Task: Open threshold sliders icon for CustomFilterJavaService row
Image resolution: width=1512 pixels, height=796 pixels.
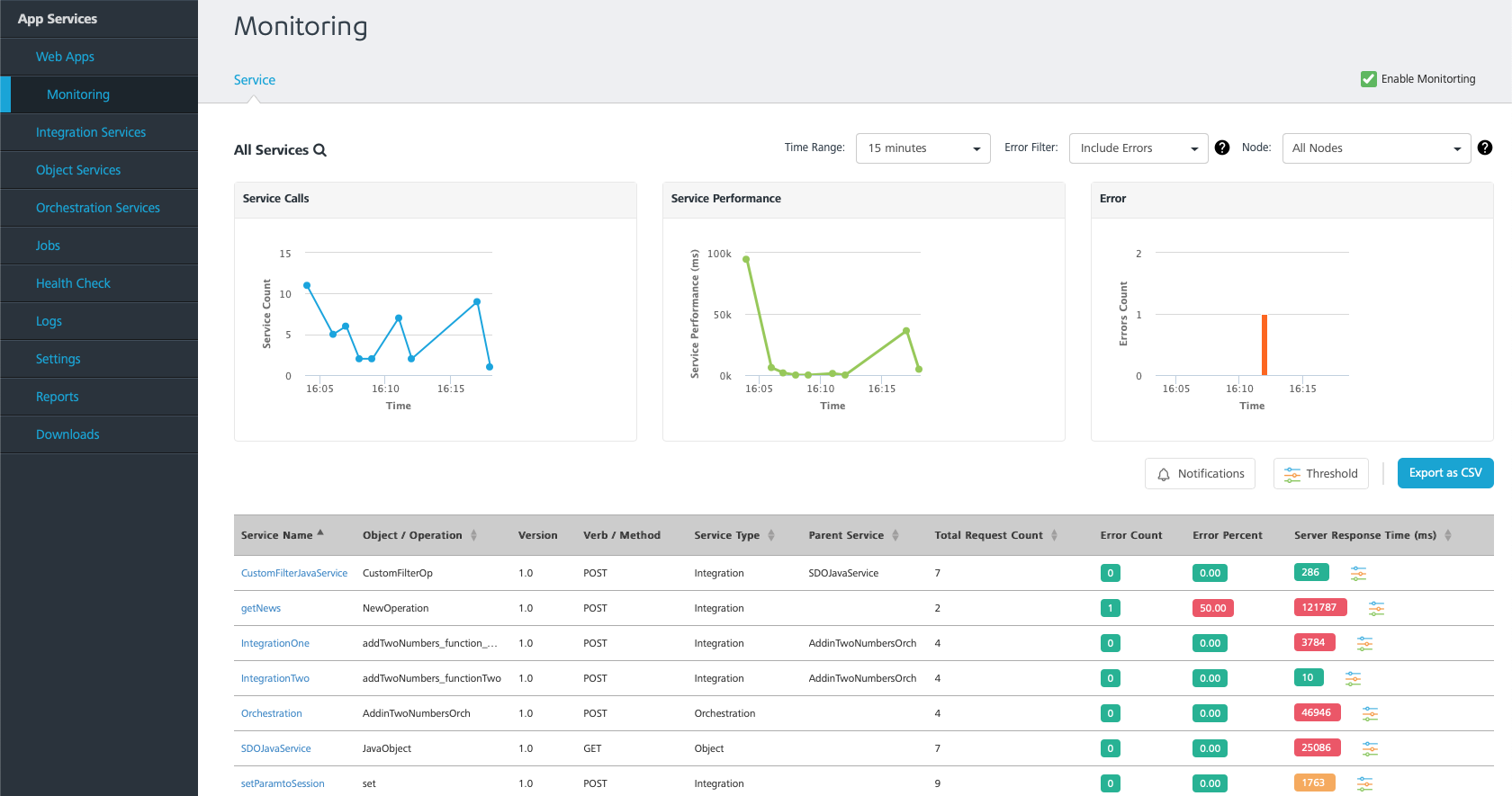Action: tap(1358, 574)
